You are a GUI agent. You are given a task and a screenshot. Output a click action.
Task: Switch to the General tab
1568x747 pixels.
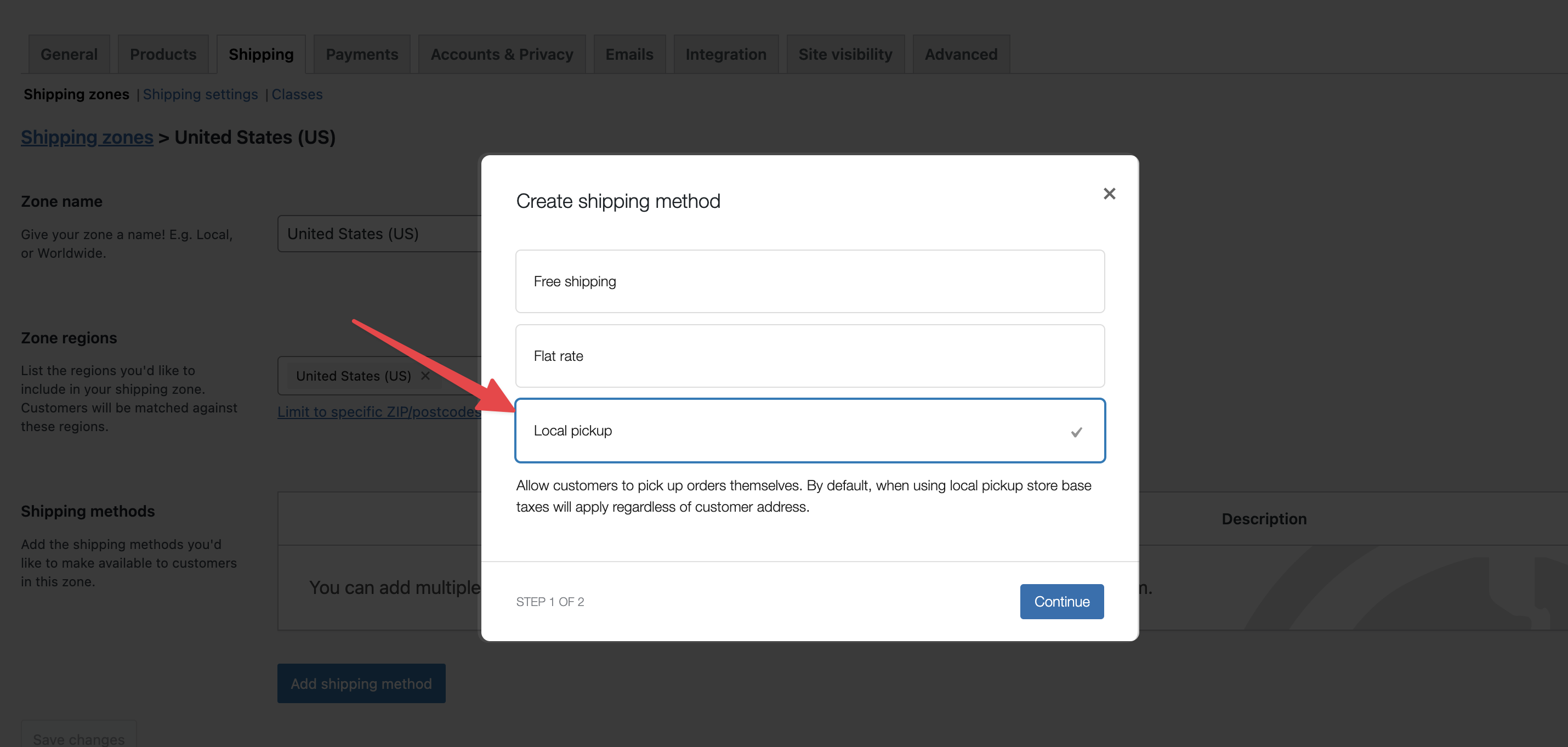pos(68,54)
